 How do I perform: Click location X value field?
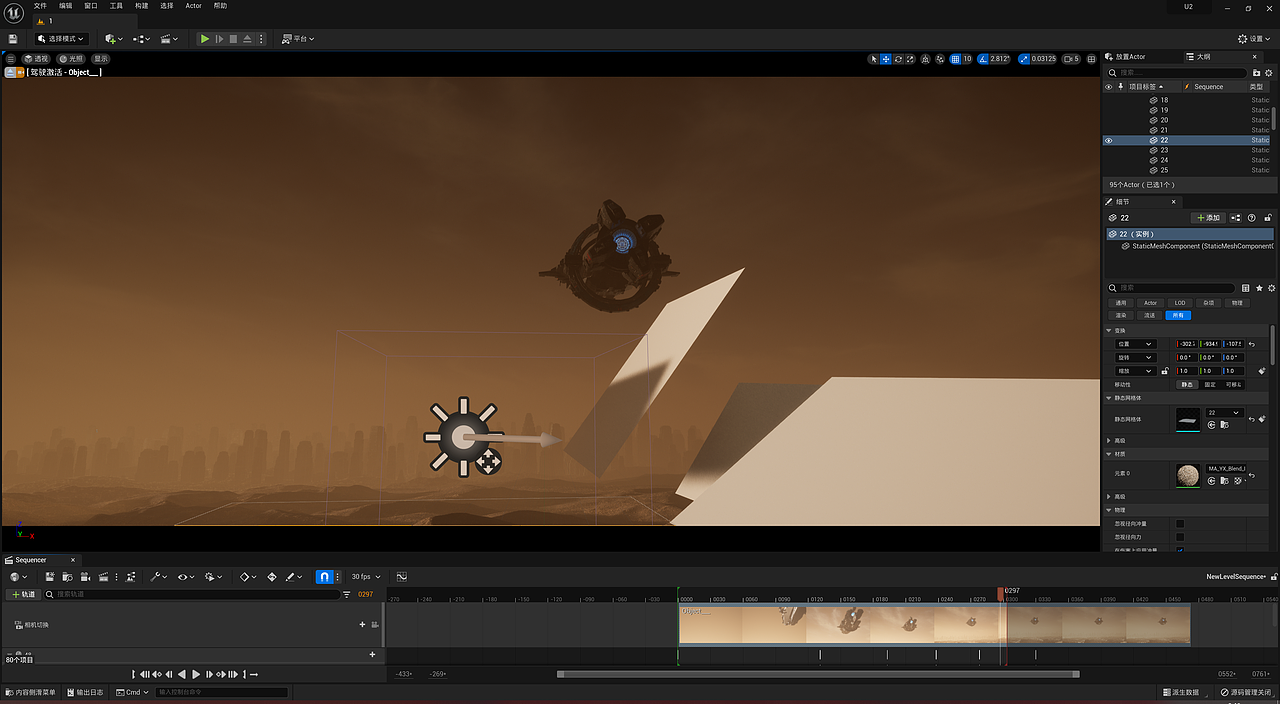pos(1187,344)
